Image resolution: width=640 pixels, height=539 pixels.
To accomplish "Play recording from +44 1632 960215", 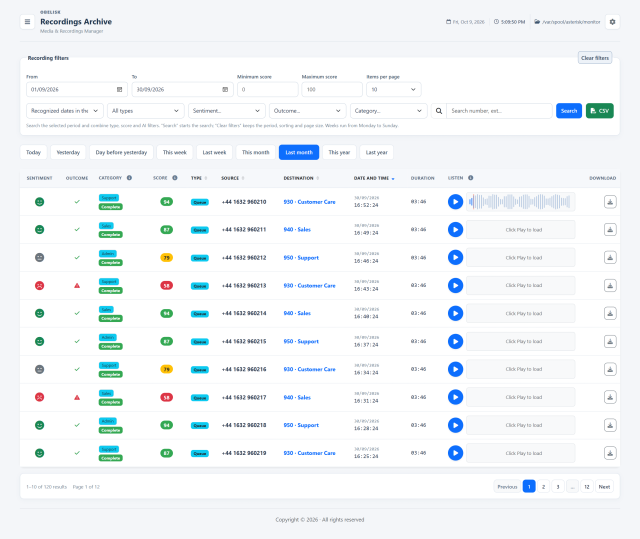I will pyautogui.click(x=455, y=341).
